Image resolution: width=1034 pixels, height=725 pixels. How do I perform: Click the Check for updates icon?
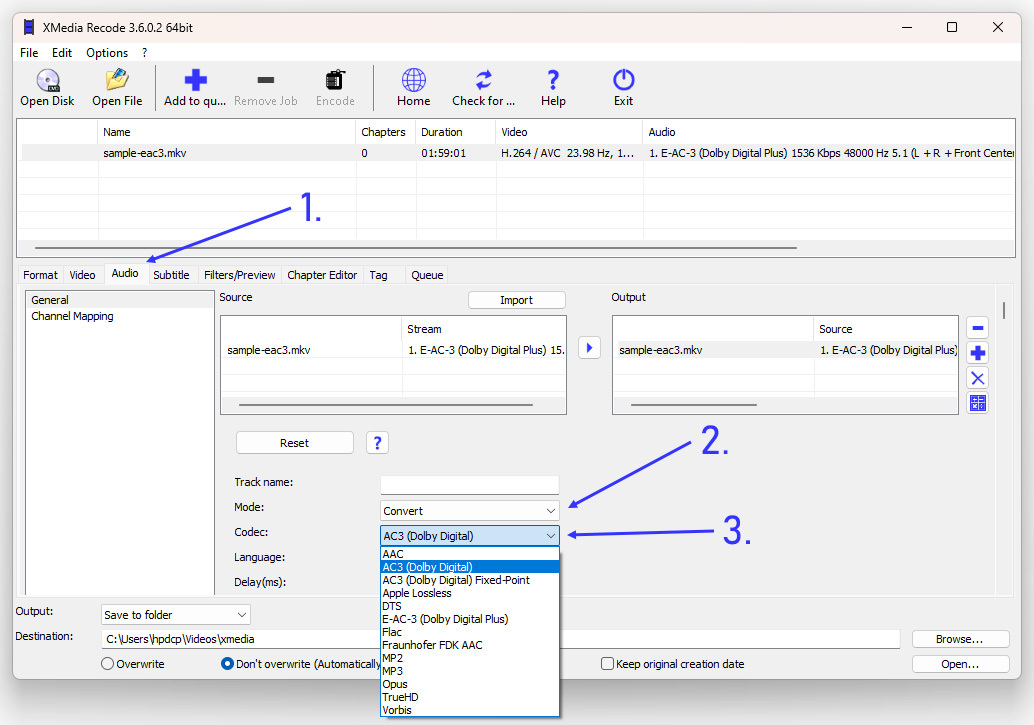[483, 80]
